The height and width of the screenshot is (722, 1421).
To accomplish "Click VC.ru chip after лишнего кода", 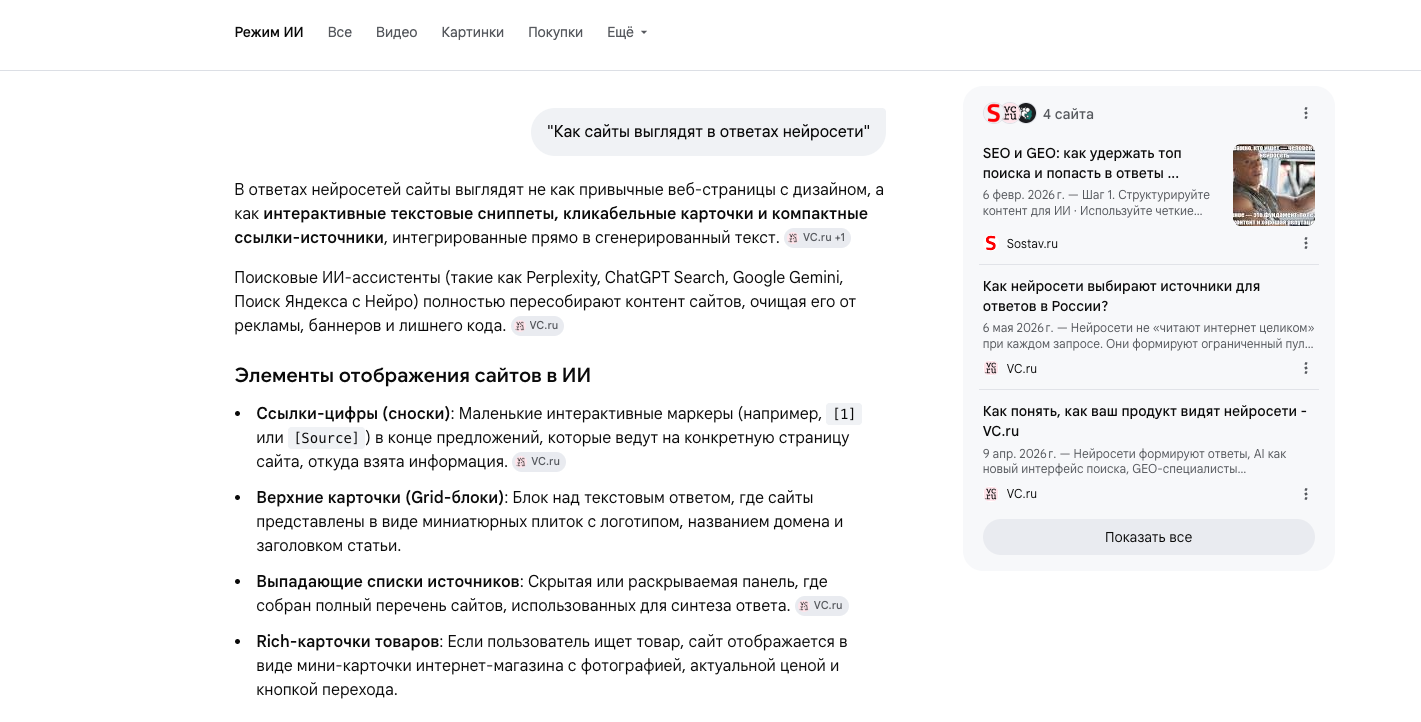I will click(x=538, y=326).
